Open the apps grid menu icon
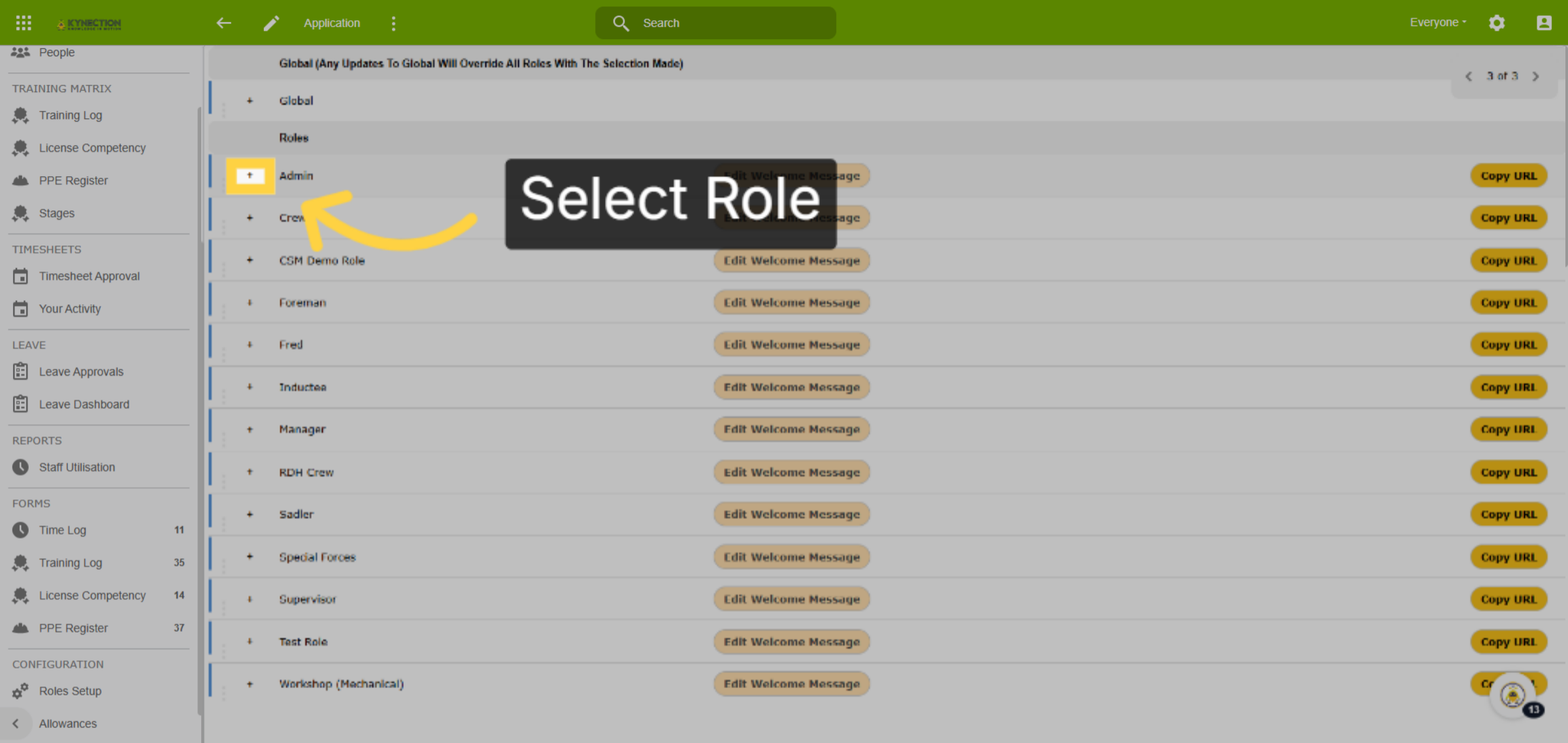Image resolution: width=1568 pixels, height=743 pixels. click(x=24, y=23)
